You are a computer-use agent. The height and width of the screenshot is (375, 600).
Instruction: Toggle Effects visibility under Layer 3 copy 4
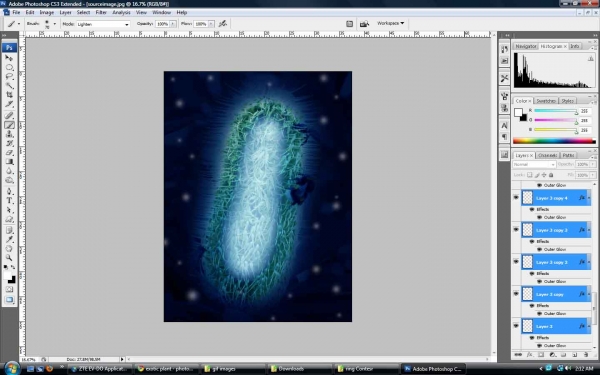532,209
